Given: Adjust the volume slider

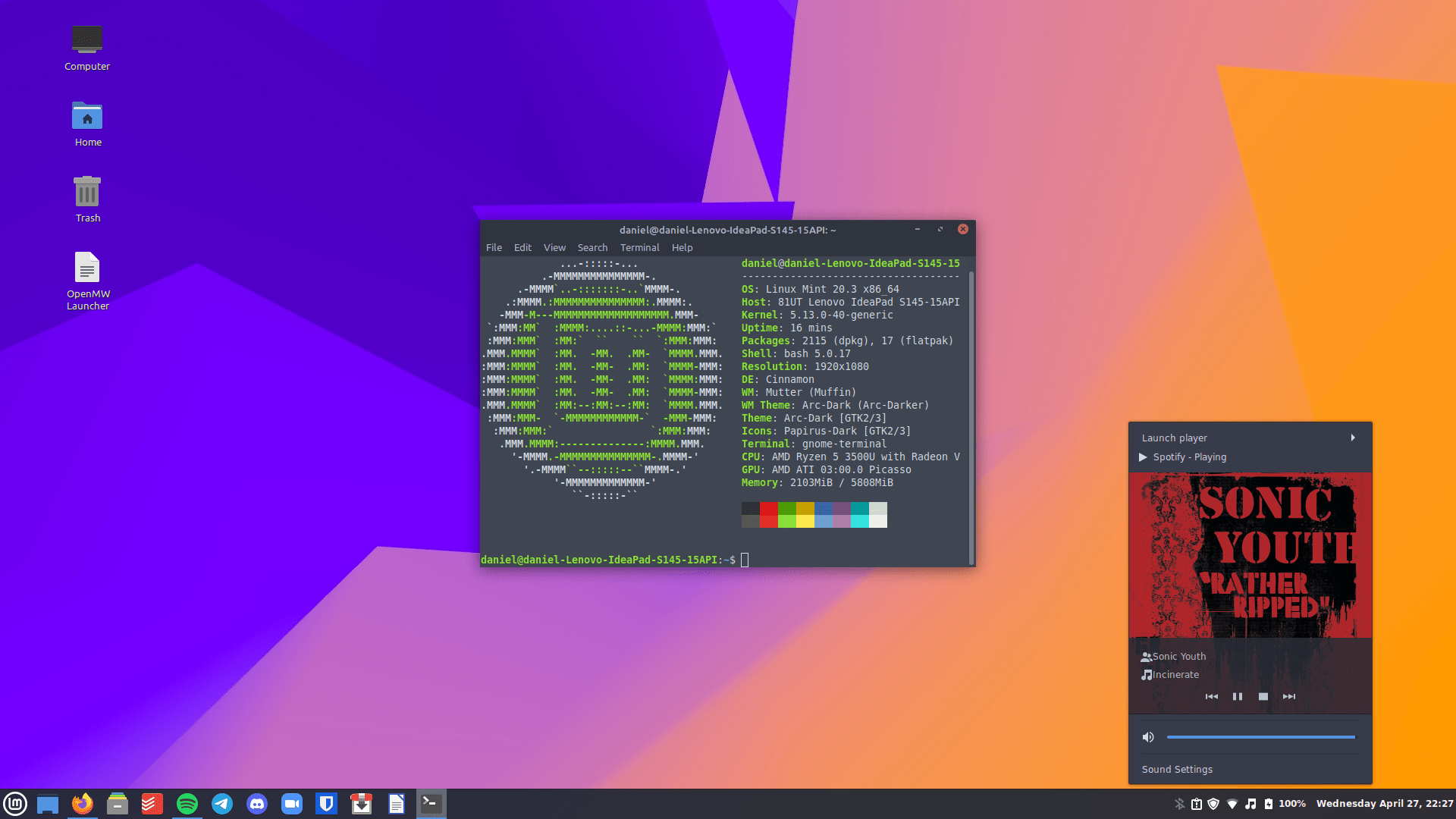Looking at the screenshot, I should click(1260, 736).
